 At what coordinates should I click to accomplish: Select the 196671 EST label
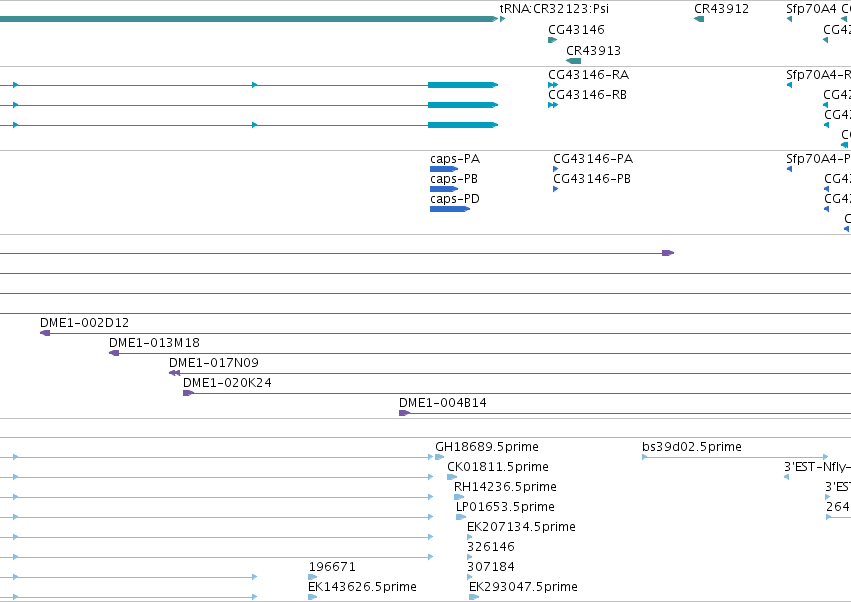[332, 567]
